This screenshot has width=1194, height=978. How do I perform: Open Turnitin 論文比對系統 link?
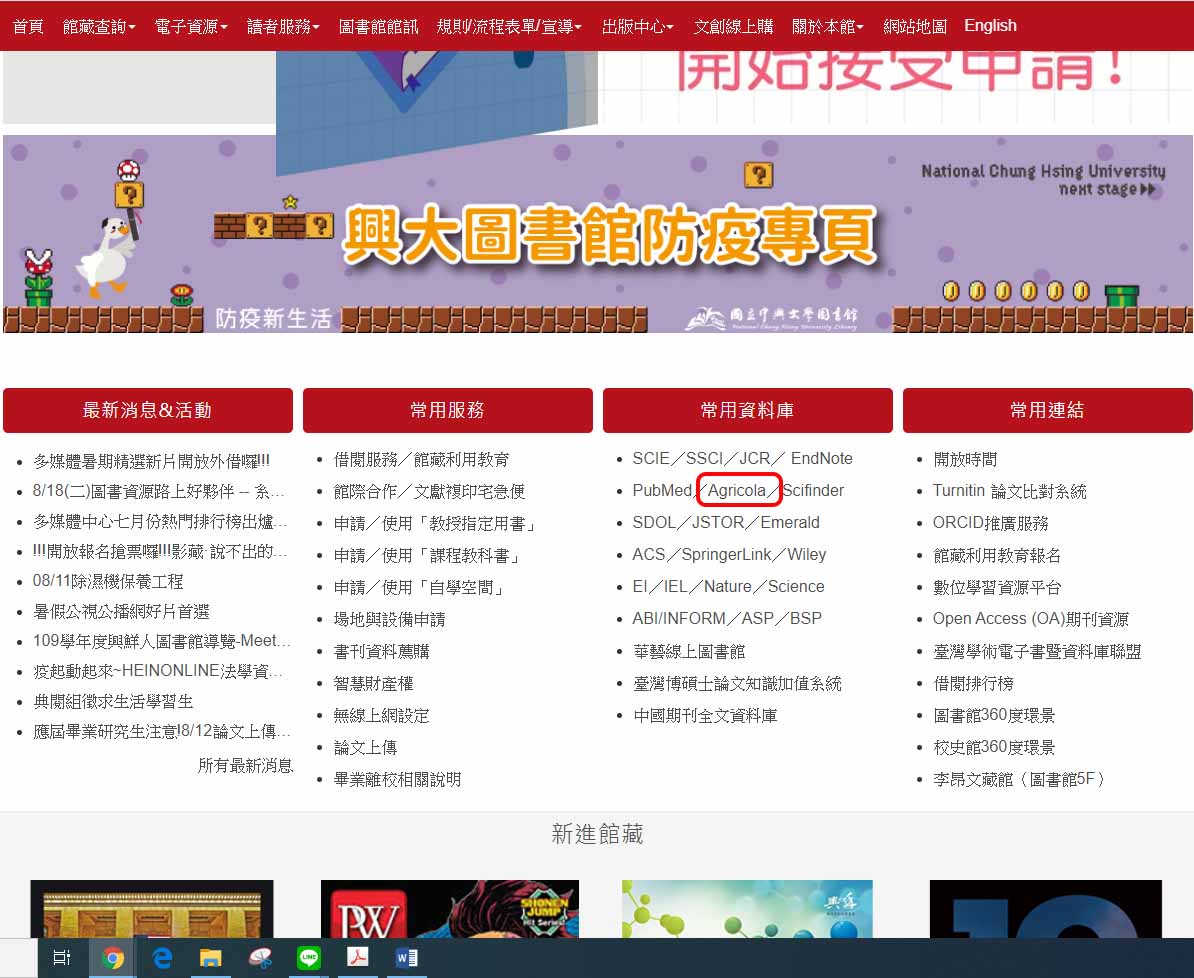pos(1010,491)
